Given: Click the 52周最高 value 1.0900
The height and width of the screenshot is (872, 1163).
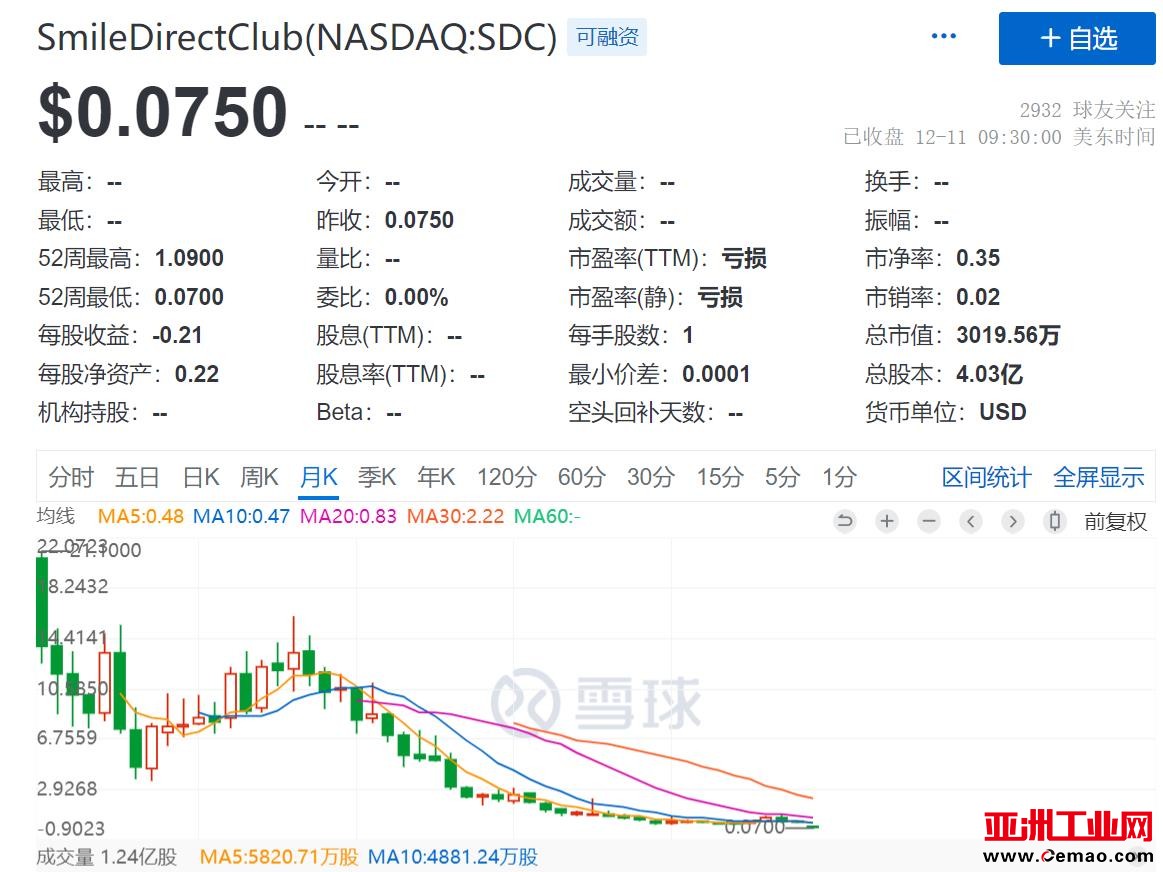Looking at the screenshot, I should click(189, 258).
